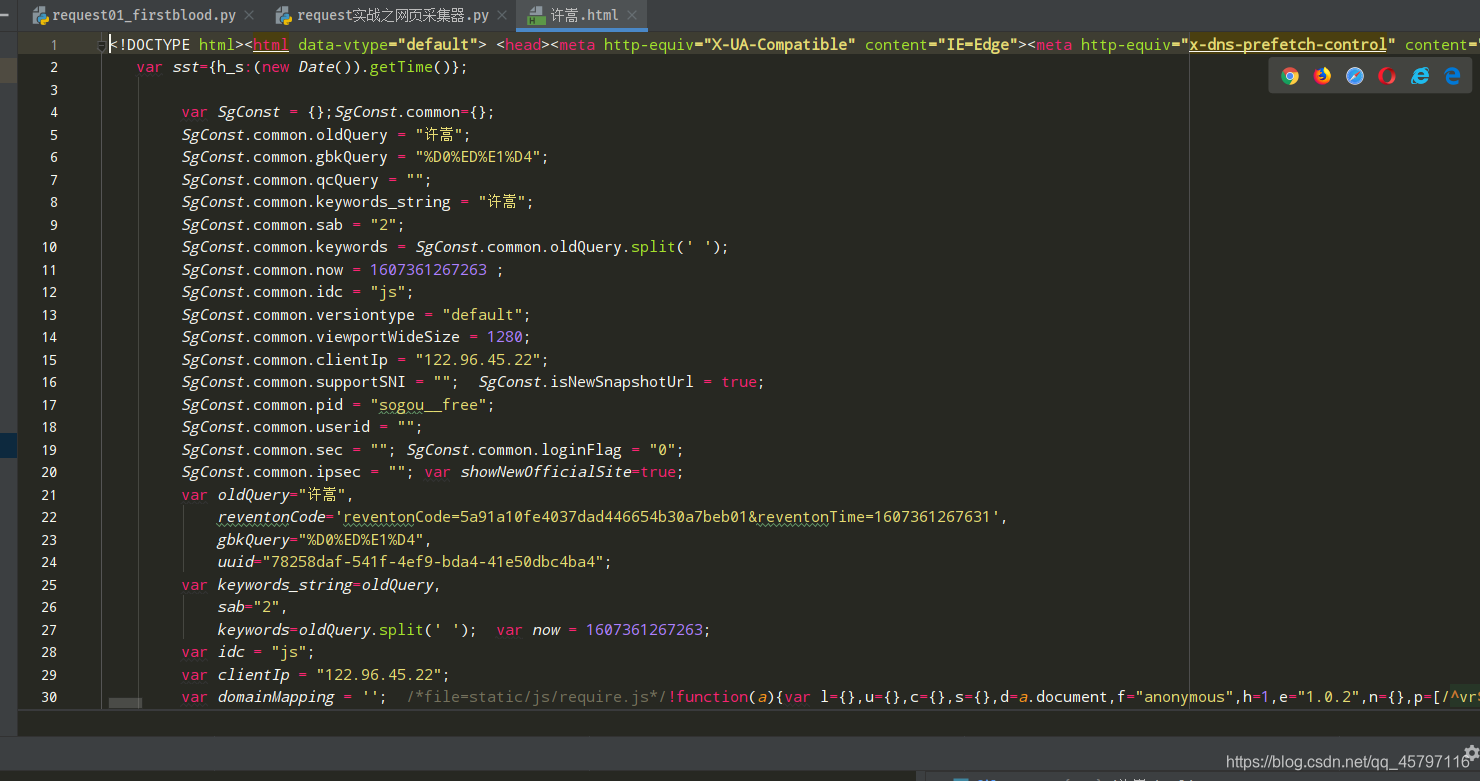Click supportSNI on line 16
The height and width of the screenshot is (781, 1480).
point(361,382)
